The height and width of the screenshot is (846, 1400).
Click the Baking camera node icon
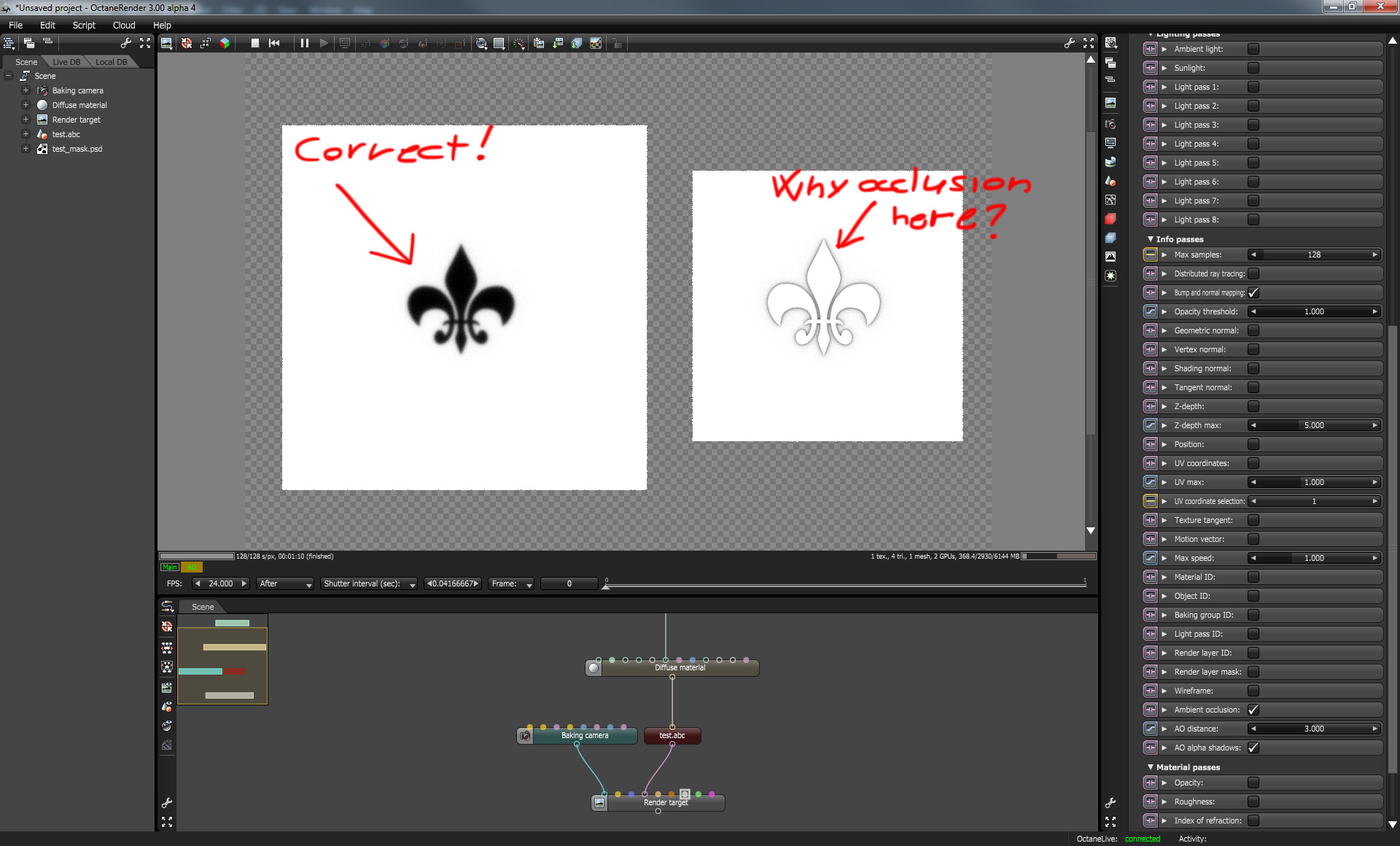525,737
